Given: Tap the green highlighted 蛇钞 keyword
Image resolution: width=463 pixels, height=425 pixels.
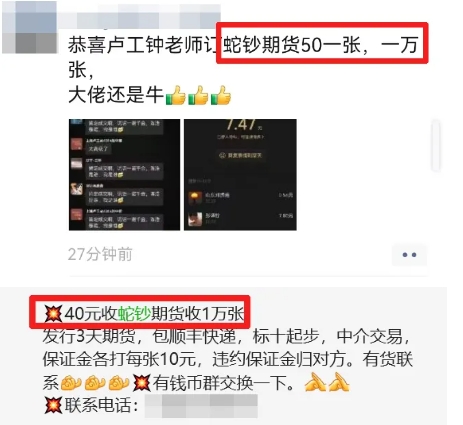Looking at the screenshot, I should pos(135,313).
